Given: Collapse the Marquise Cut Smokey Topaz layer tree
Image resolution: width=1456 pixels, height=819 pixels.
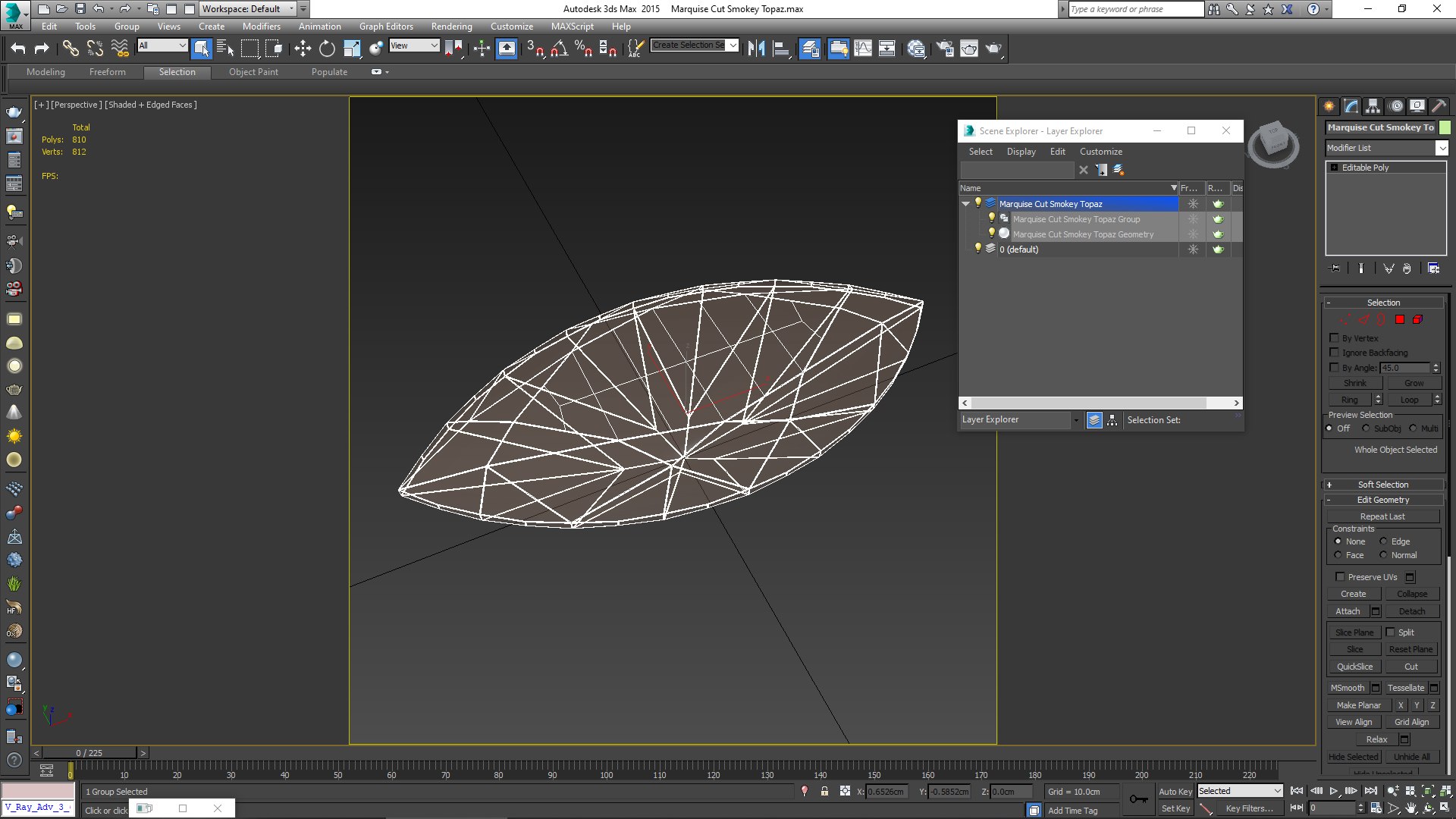Looking at the screenshot, I should click(965, 204).
